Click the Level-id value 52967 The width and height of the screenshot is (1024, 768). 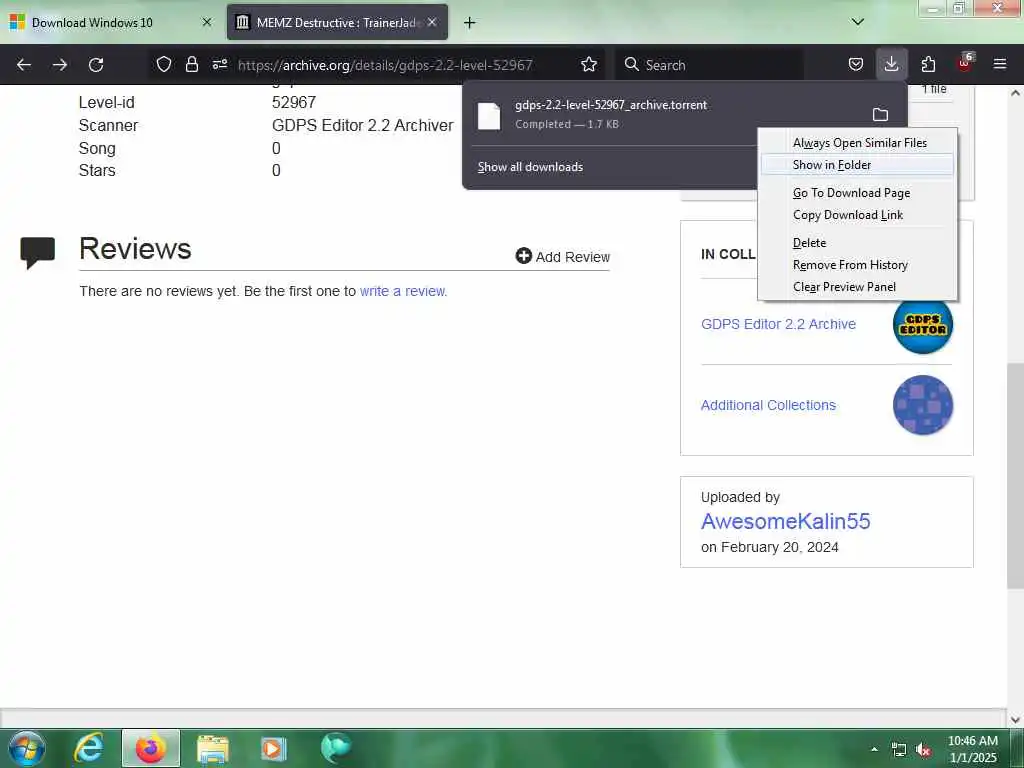pos(294,103)
